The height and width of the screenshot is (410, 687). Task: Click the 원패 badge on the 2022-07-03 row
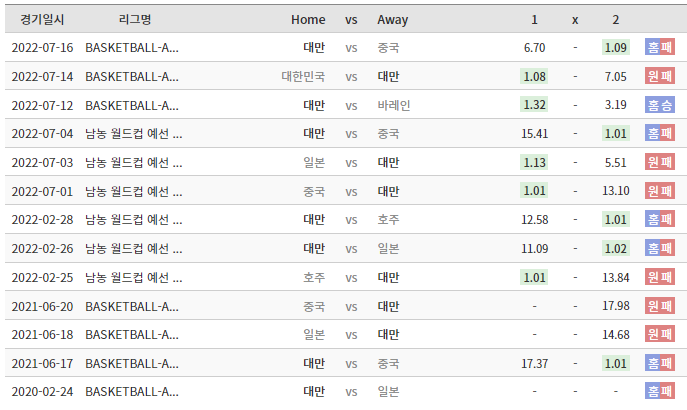pos(659,162)
